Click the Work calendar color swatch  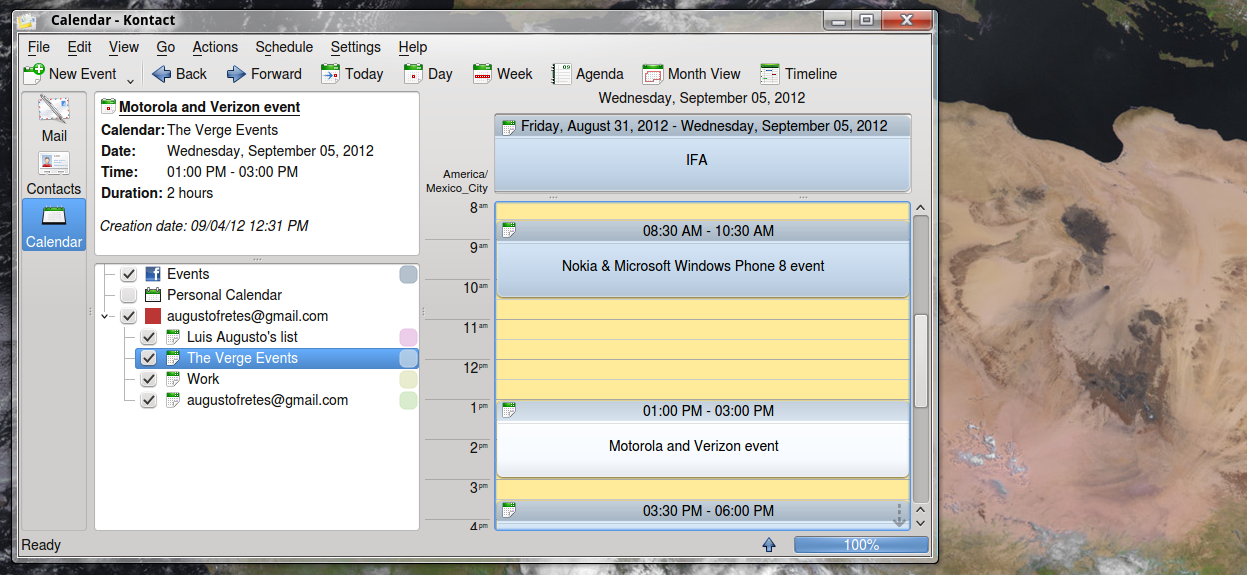[x=408, y=379]
